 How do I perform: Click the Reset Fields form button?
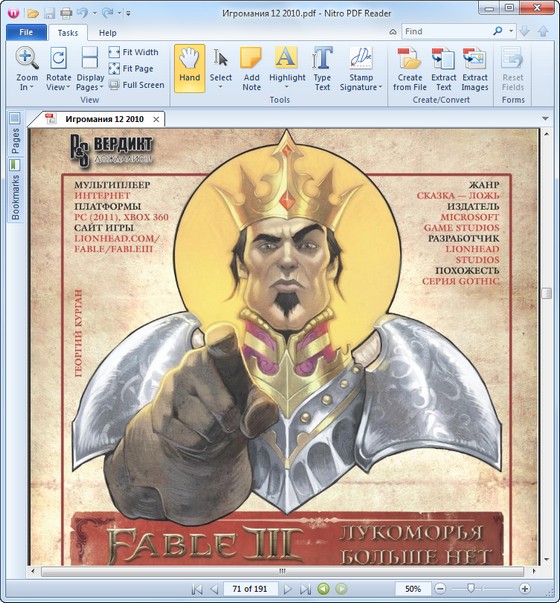click(513, 69)
